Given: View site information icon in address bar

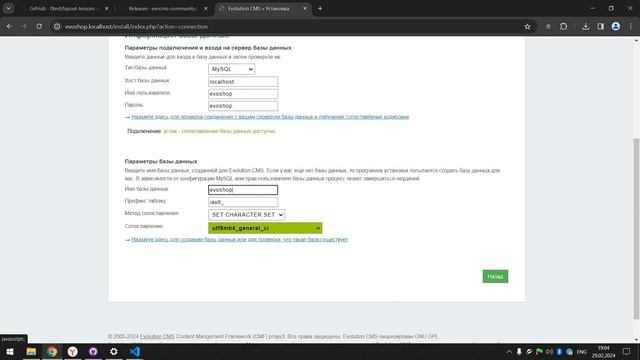Looking at the screenshot, I should point(57,27).
